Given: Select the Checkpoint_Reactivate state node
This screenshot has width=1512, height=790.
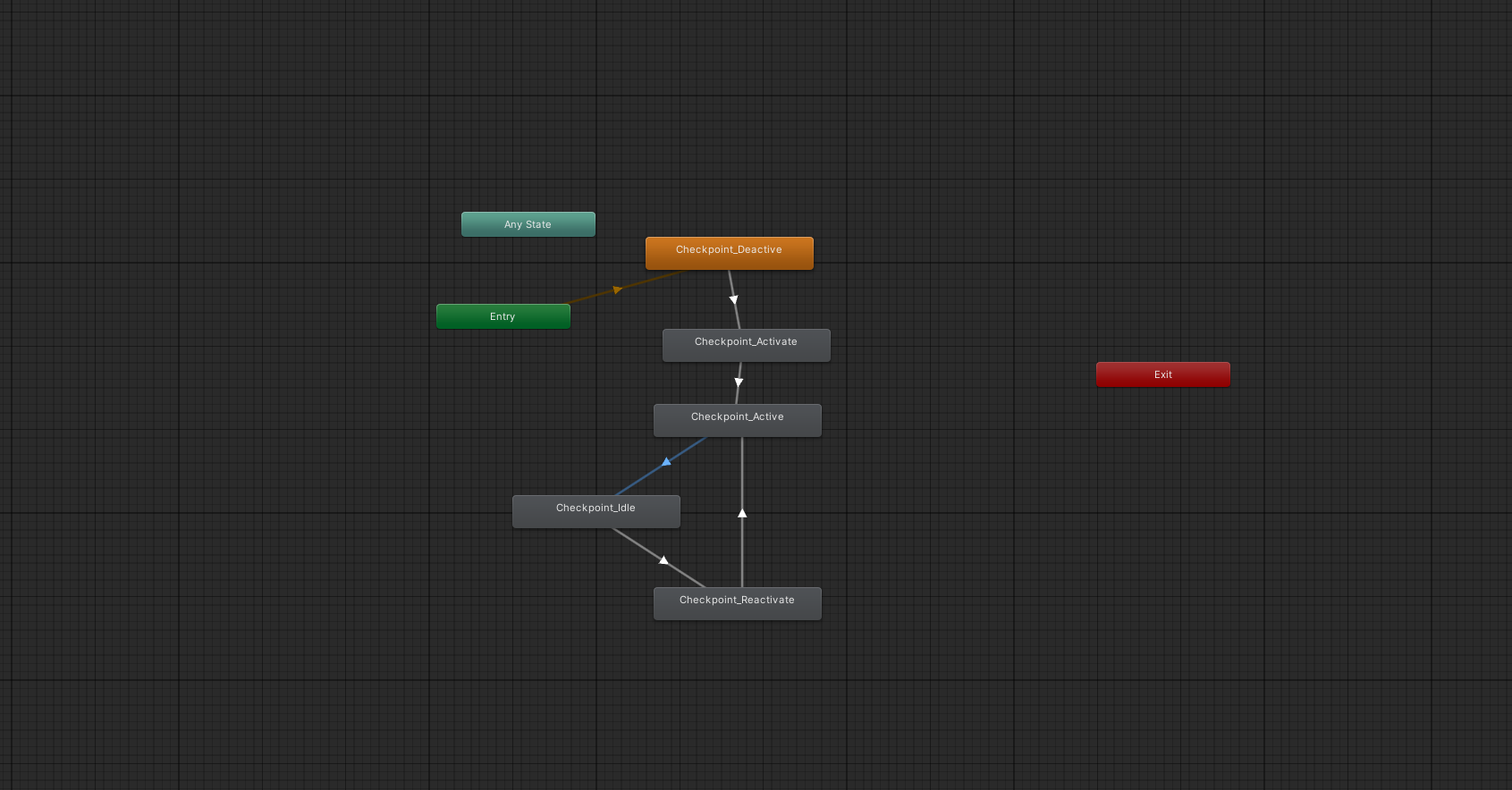Looking at the screenshot, I should (737, 603).
